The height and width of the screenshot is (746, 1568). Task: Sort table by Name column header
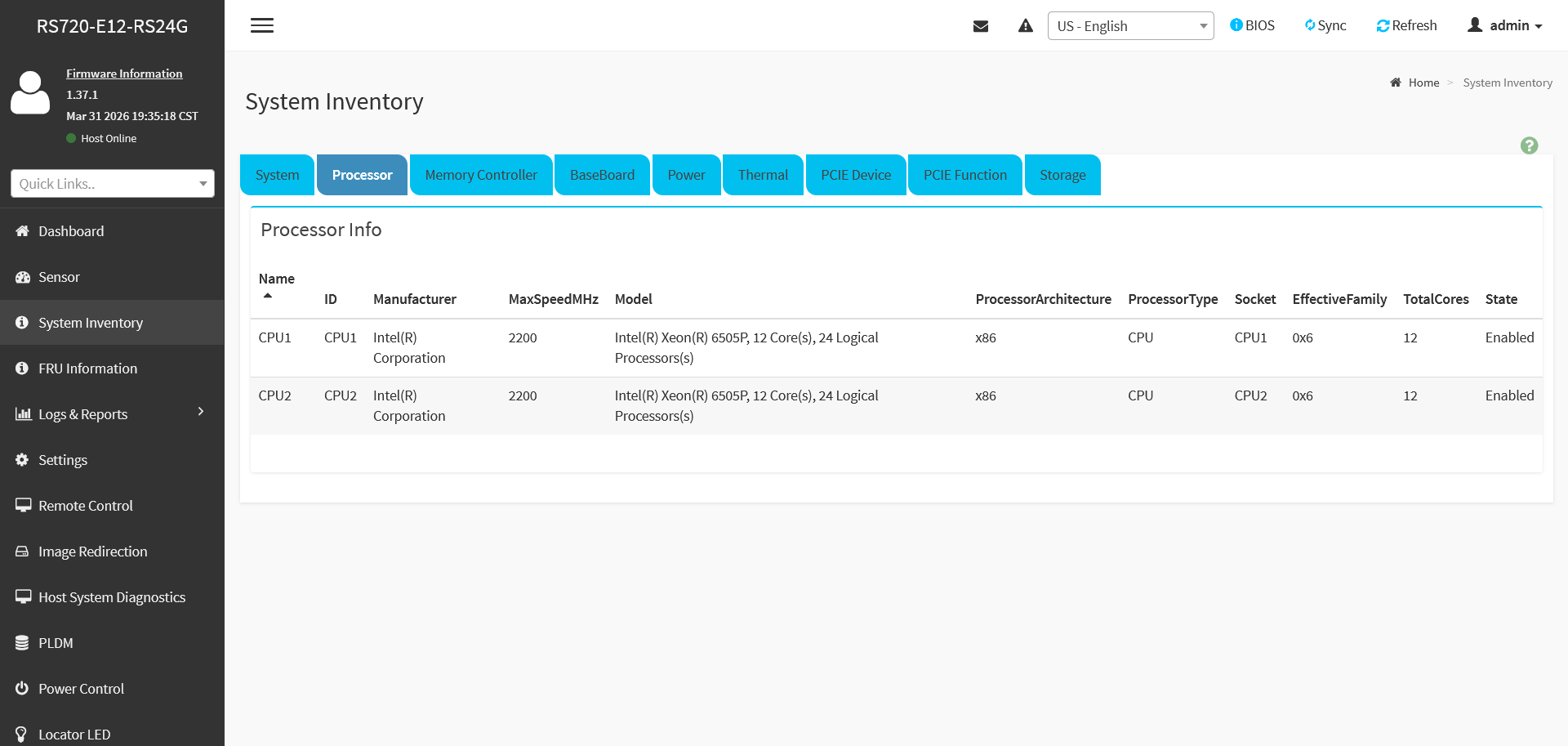tap(276, 279)
